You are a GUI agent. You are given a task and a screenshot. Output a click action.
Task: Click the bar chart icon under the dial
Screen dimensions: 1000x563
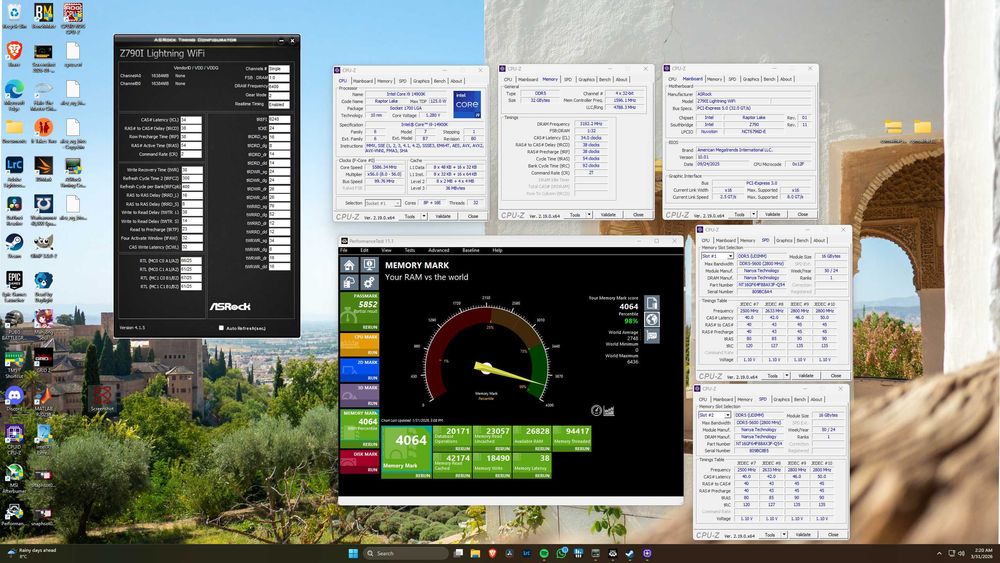click(608, 411)
